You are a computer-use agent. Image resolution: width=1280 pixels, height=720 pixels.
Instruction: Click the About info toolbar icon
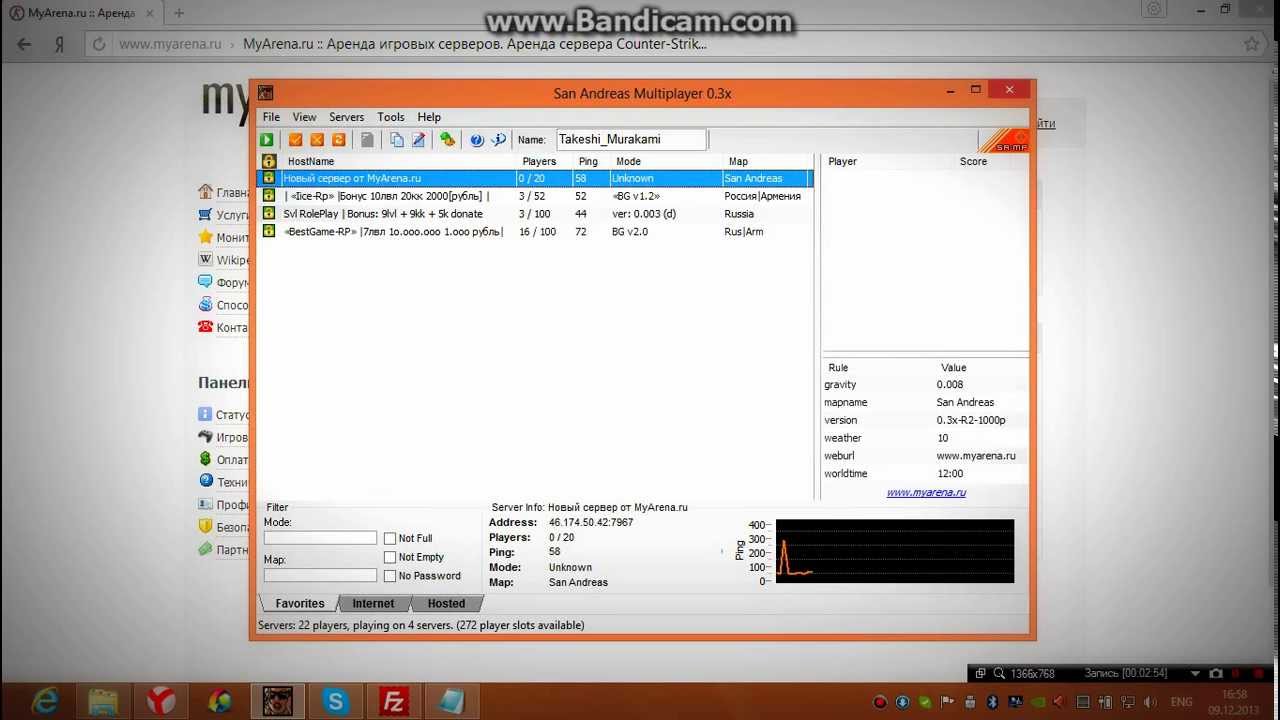click(498, 140)
